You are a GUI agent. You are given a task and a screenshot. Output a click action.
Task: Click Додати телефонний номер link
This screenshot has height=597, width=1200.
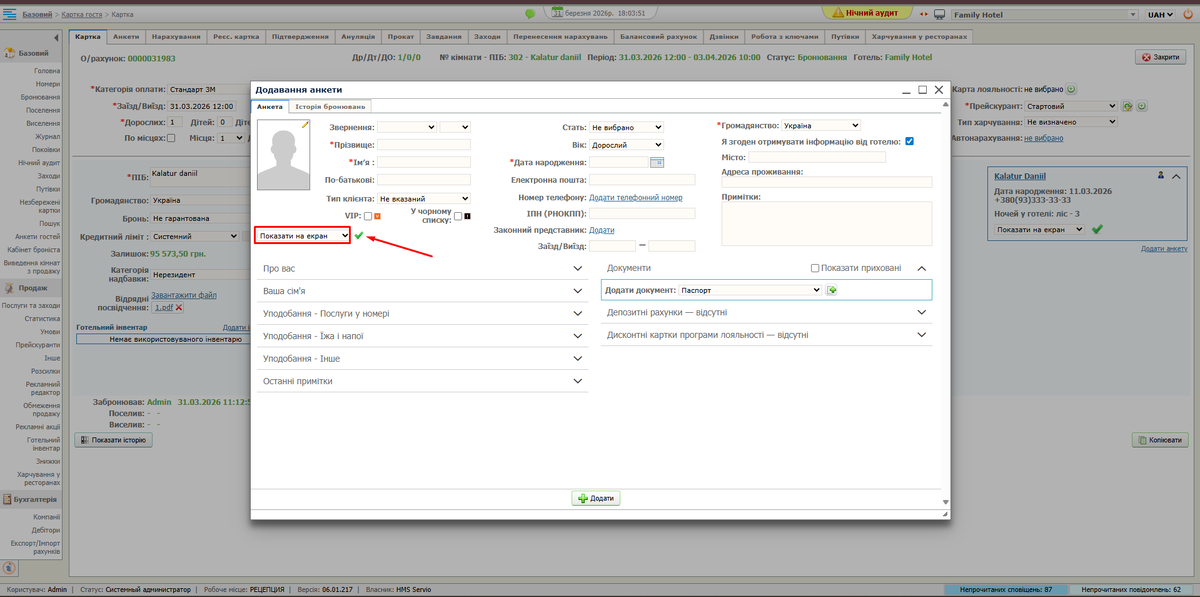(636, 198)
